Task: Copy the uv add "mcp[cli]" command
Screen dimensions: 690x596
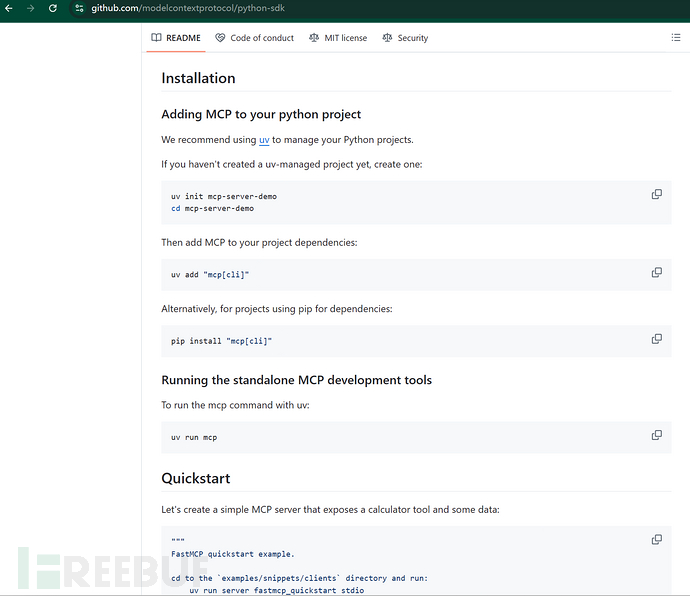Action: pyautogui.click(x=657, y=273)
